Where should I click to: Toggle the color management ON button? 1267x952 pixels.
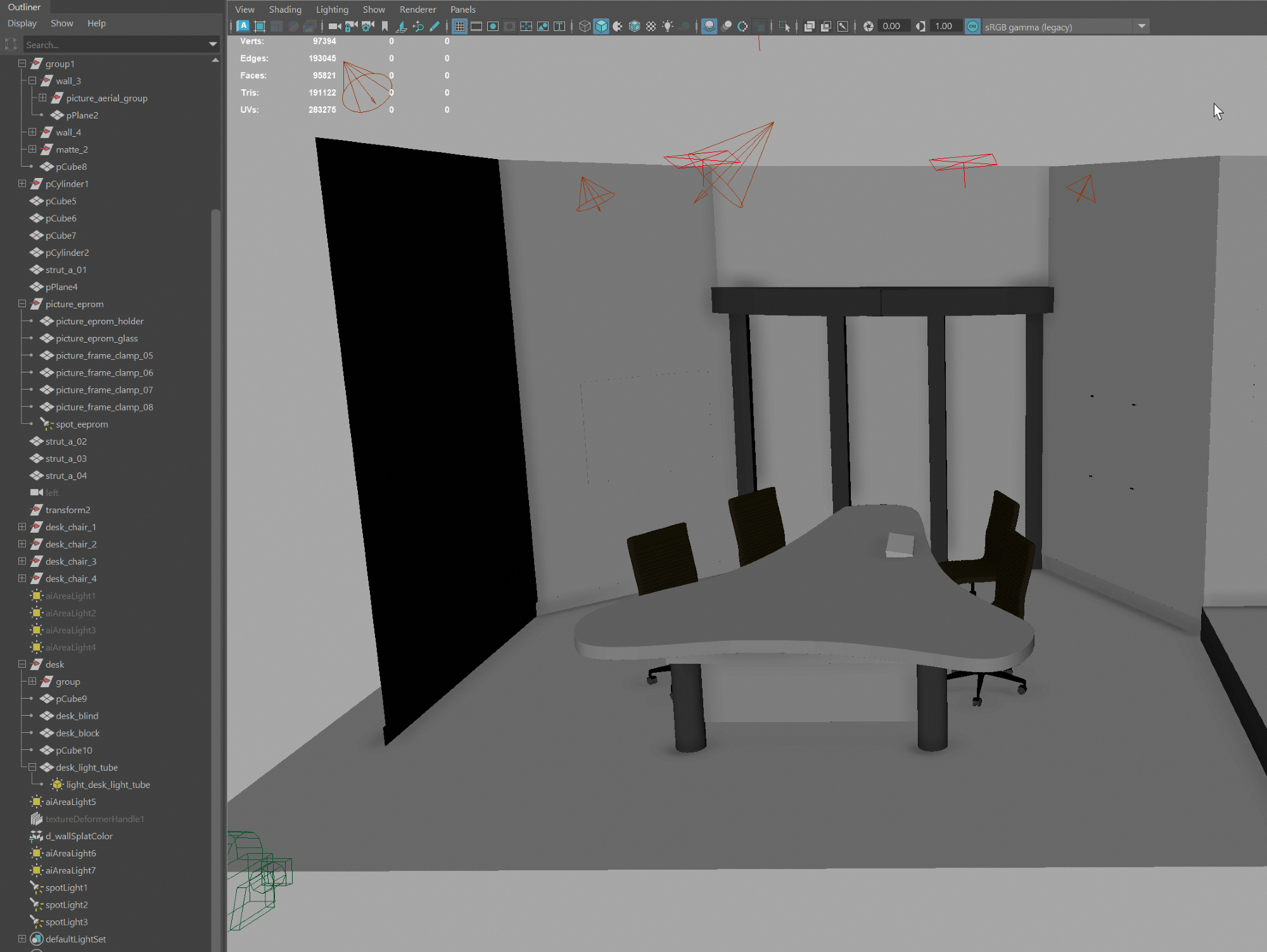(x=972, y=26)
